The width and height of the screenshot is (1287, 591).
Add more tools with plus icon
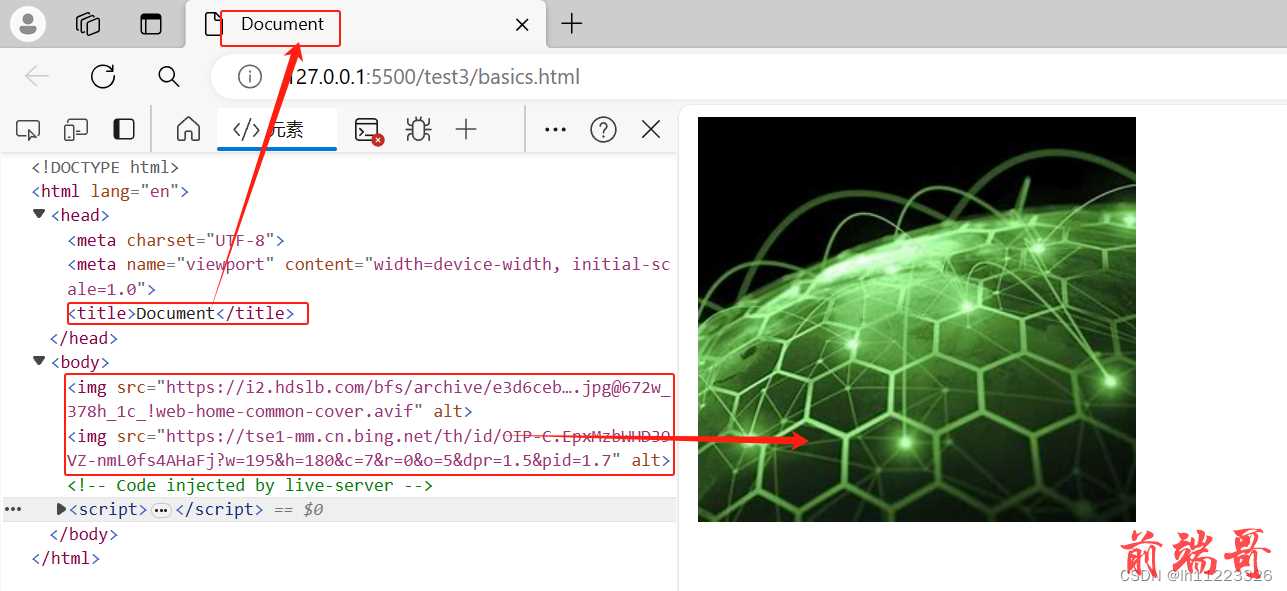coord(466,129)
